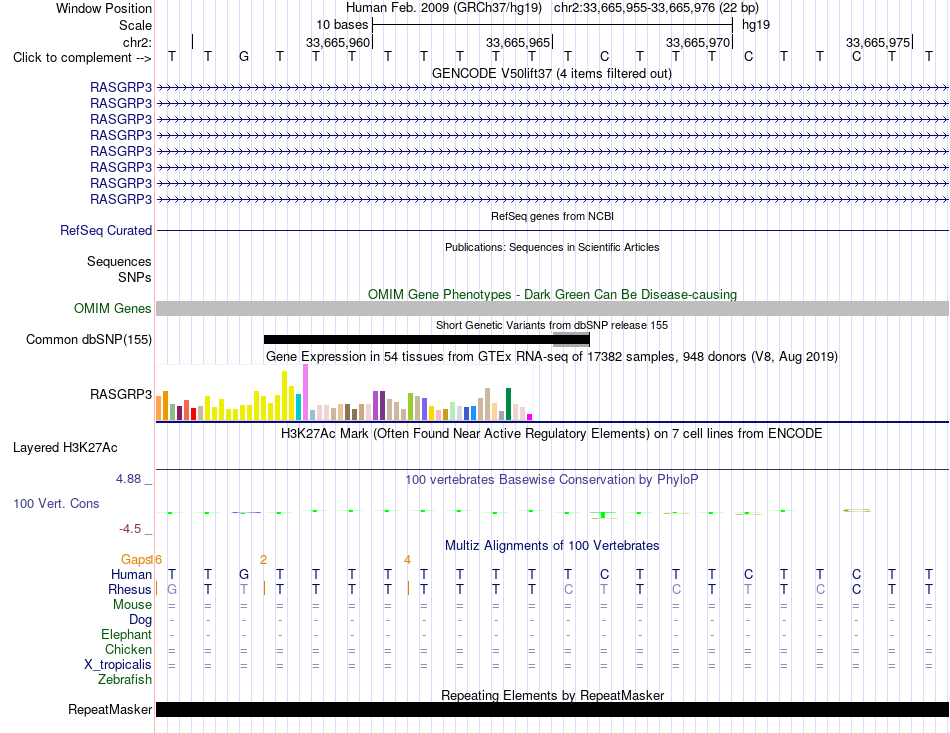
Task: Click the orange gap count 2
Action: point(263,559)
